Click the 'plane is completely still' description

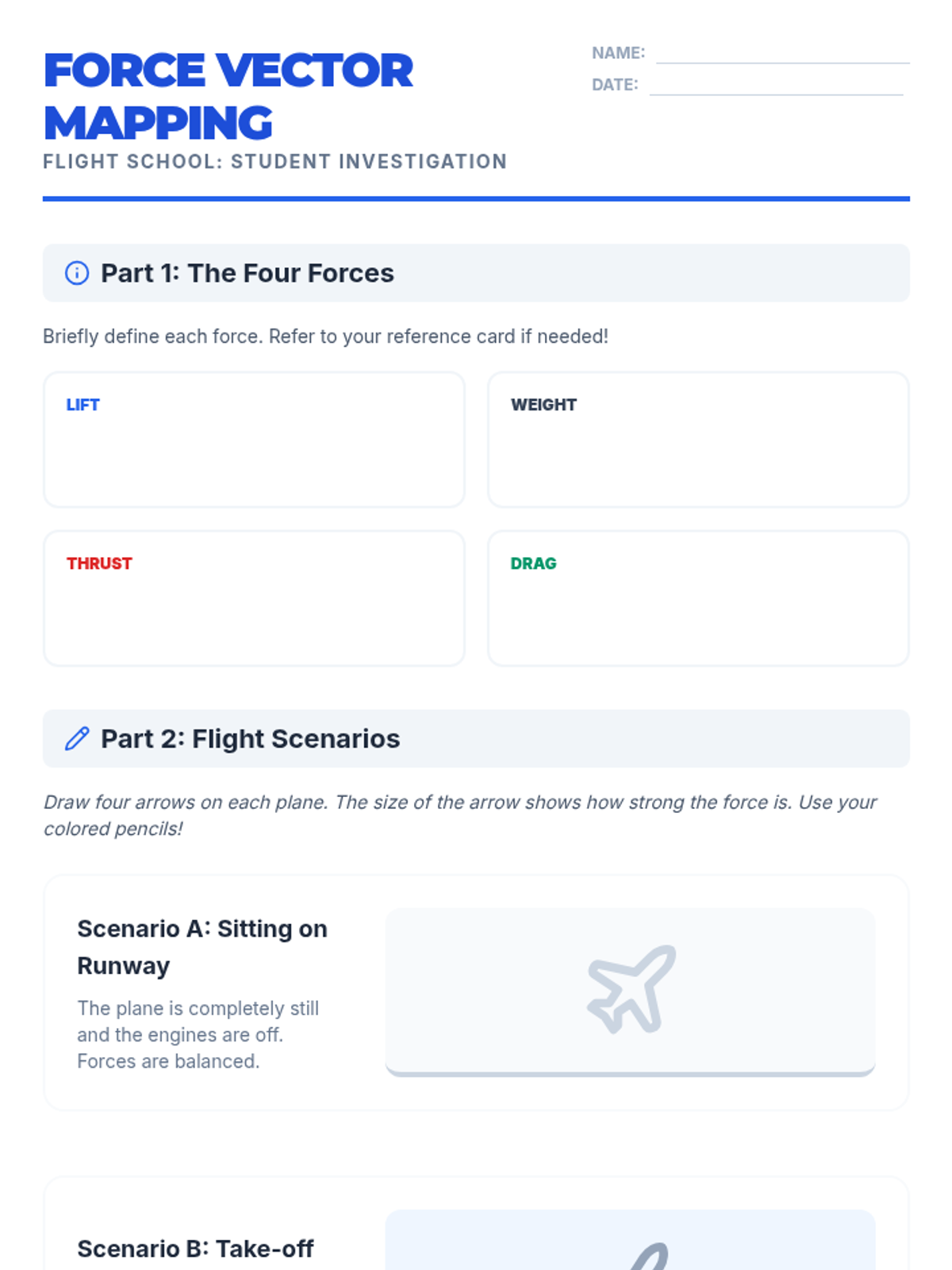coord(198,1034)
